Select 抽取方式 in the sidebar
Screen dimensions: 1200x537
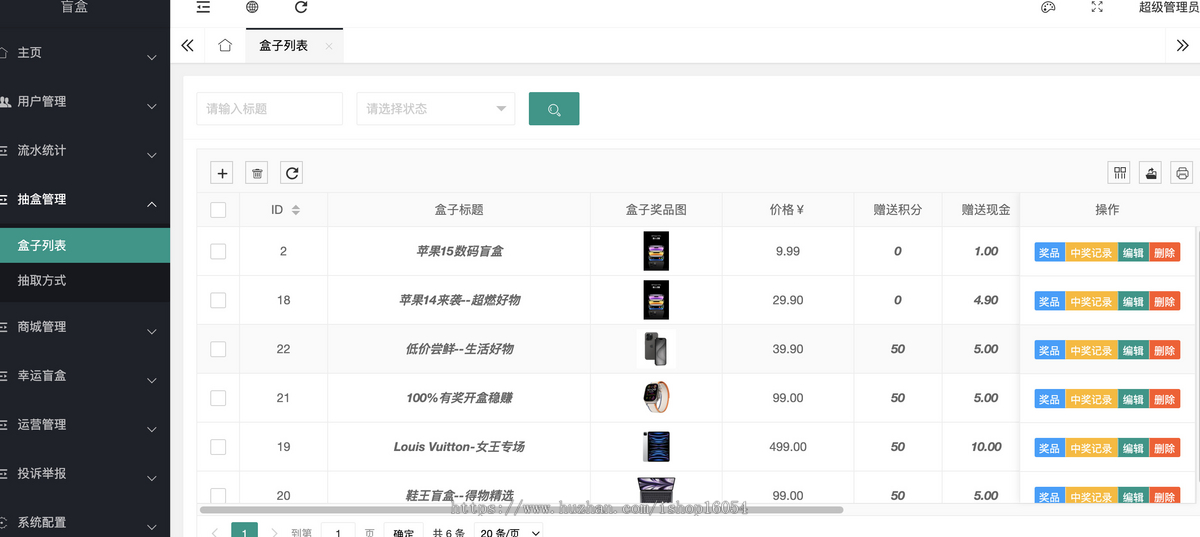coord(85,281)
